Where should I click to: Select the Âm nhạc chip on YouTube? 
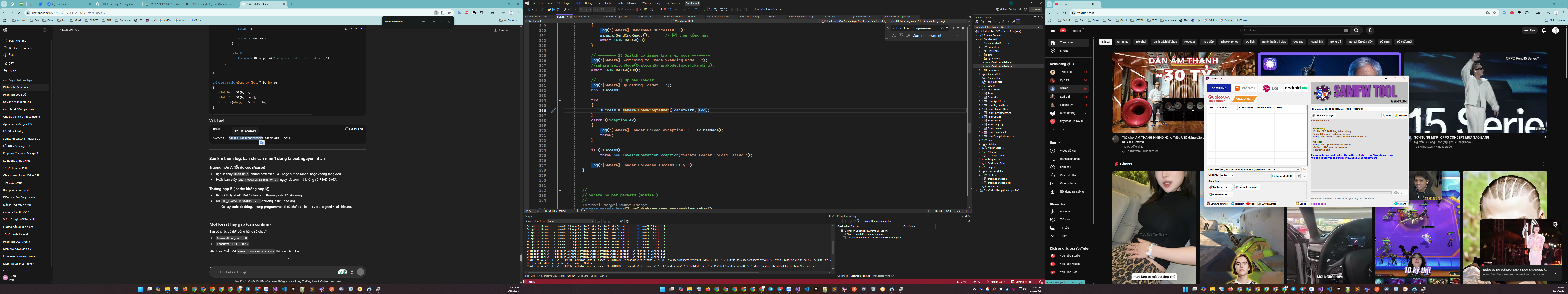click(x=1123, y=42)
